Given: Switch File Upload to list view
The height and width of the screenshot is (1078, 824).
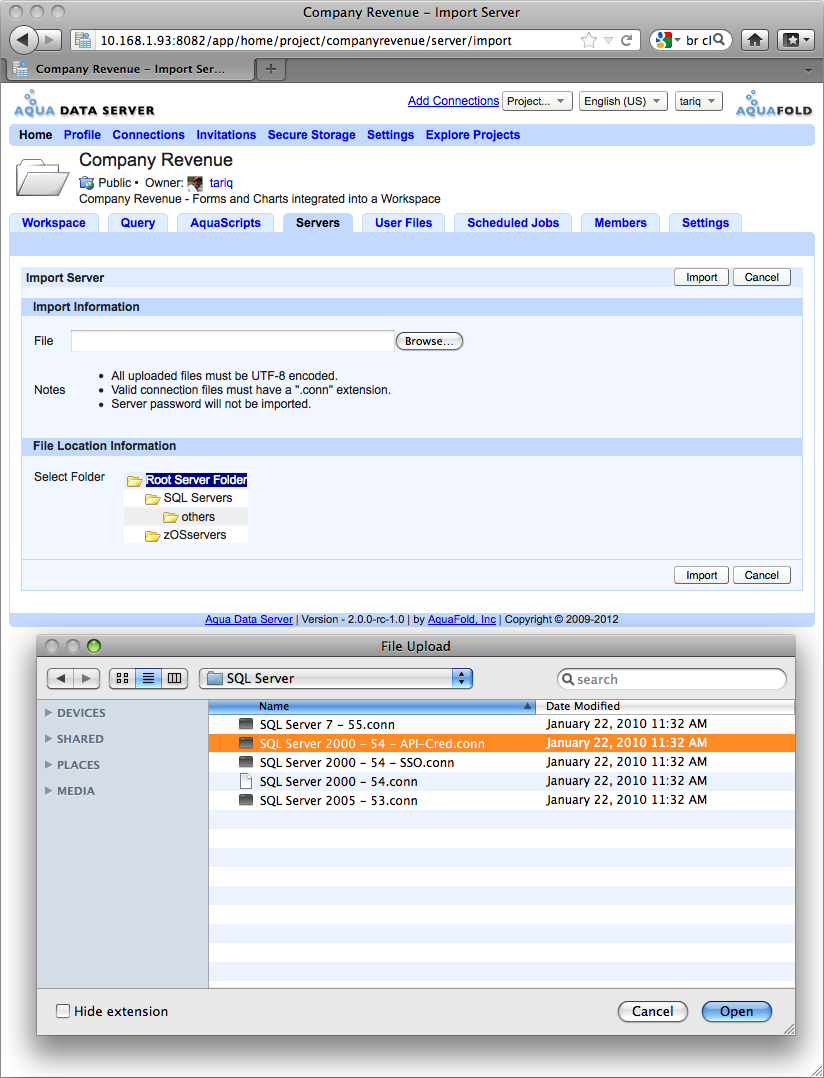Looking at the screenshot, I should (x=148, y=679).
